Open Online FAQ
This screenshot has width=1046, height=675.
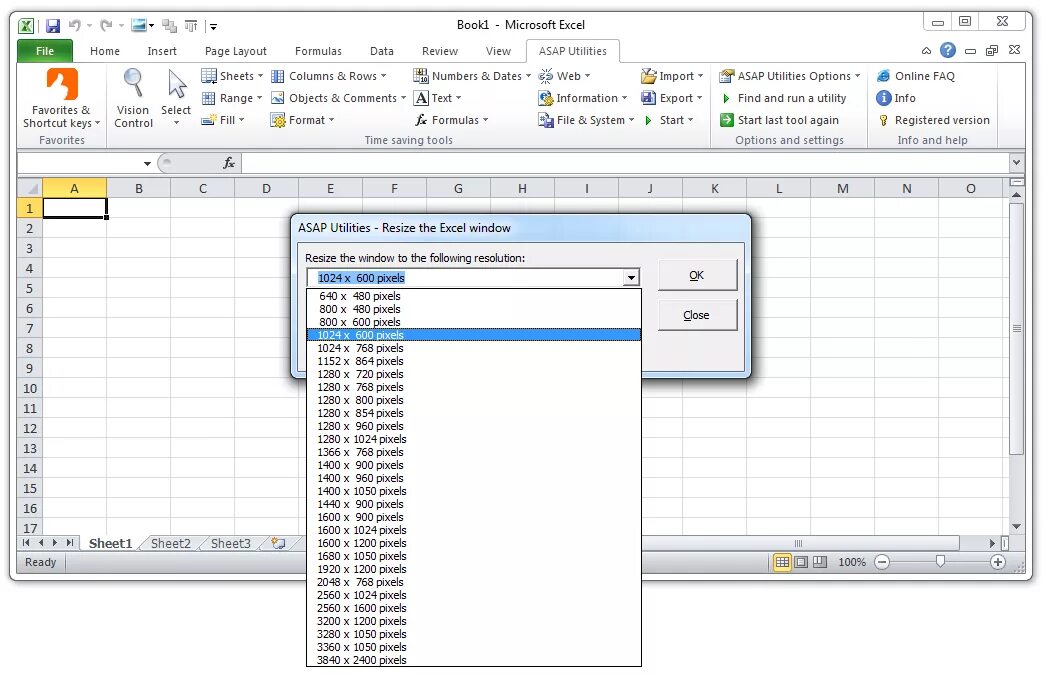915,76
